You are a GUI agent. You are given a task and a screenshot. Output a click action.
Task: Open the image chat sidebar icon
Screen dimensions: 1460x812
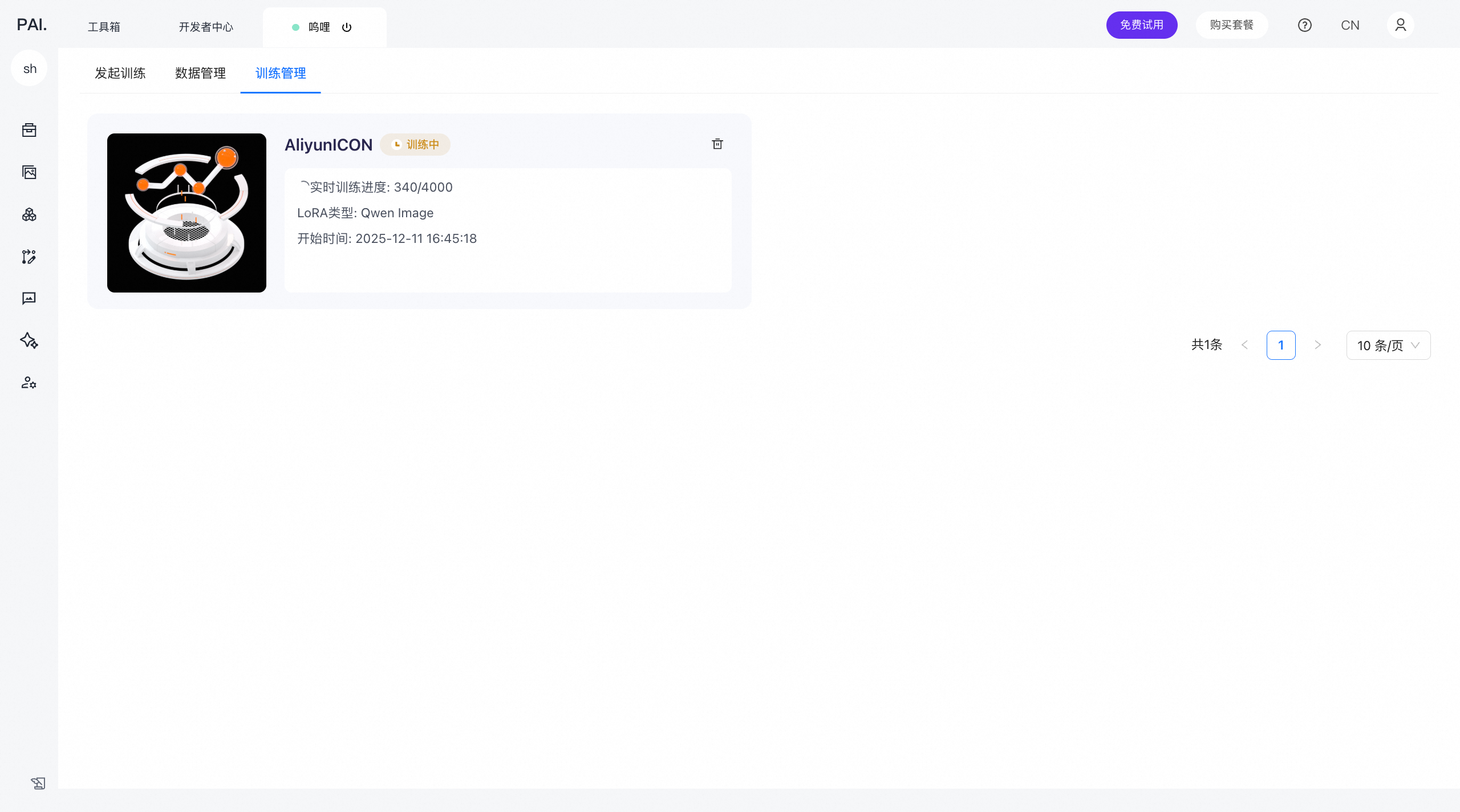pos(29,298)
